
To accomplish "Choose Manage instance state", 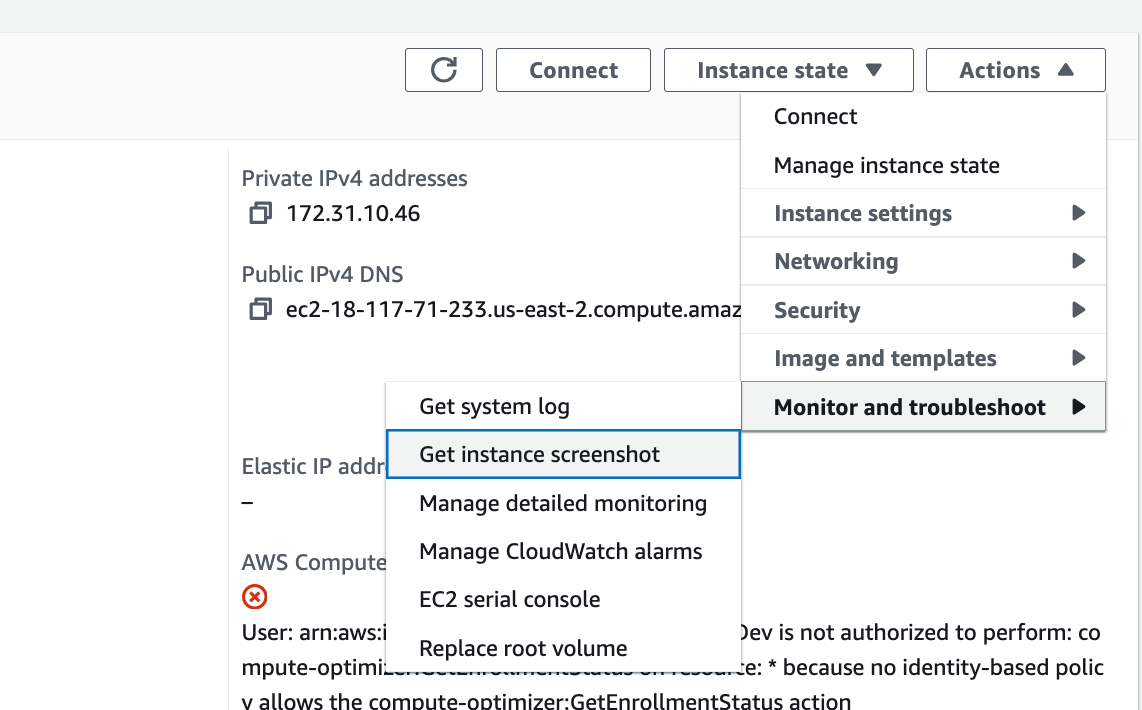I will pos(886,165).
